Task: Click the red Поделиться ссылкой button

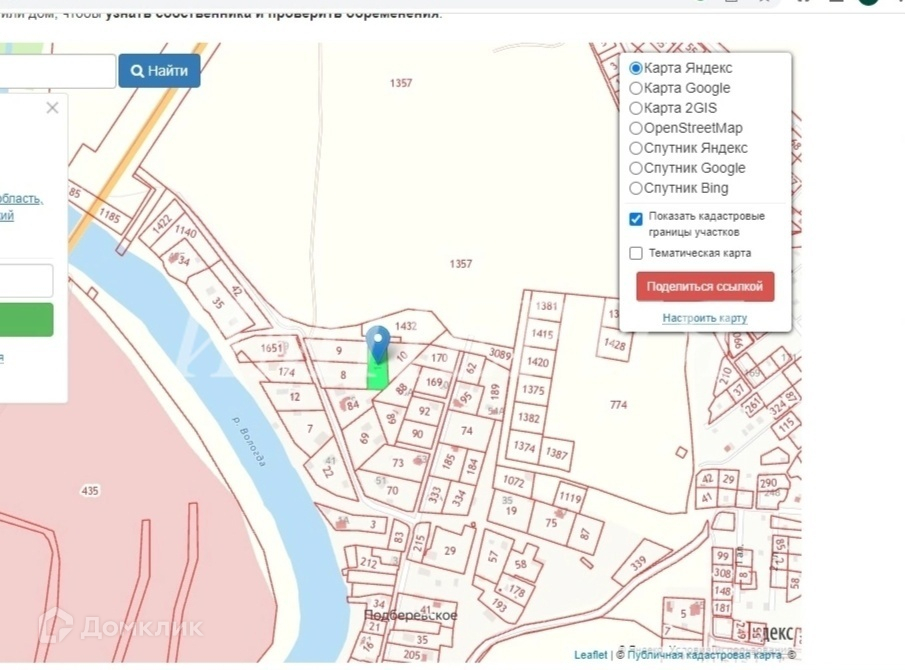Action: tap(705, 287)
